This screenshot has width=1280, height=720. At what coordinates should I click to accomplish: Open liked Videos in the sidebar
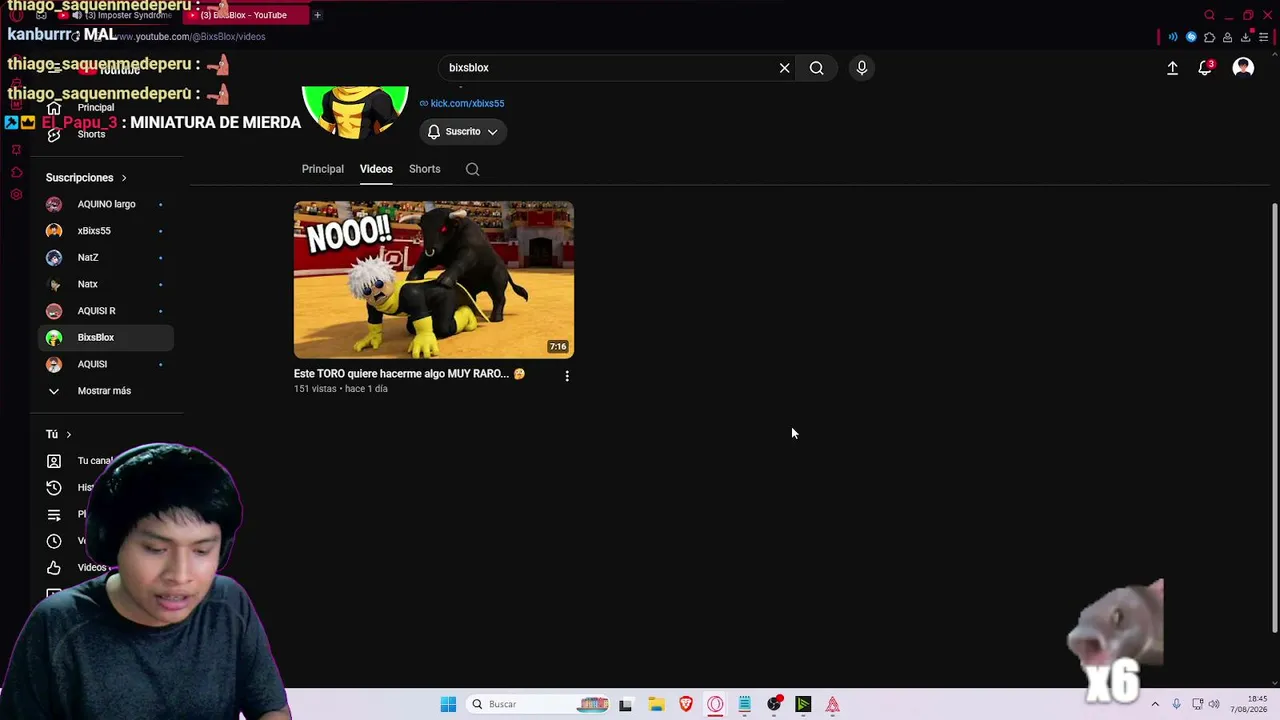pyautogui.click(x=78, y=568)
